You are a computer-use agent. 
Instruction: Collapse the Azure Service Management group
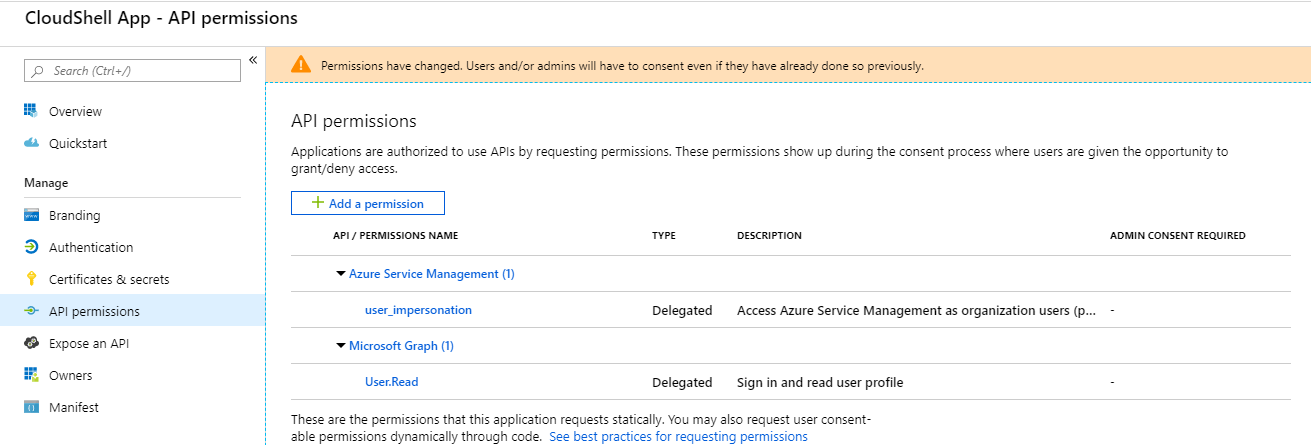[341, 274]
